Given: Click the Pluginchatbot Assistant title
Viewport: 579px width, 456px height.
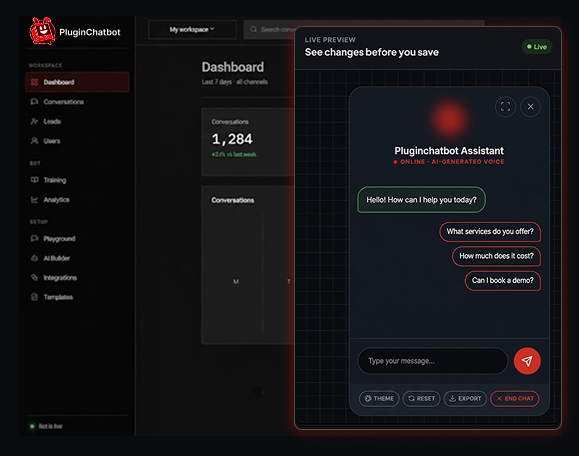Looking at the screenshot, I should [x=449, y=151].
